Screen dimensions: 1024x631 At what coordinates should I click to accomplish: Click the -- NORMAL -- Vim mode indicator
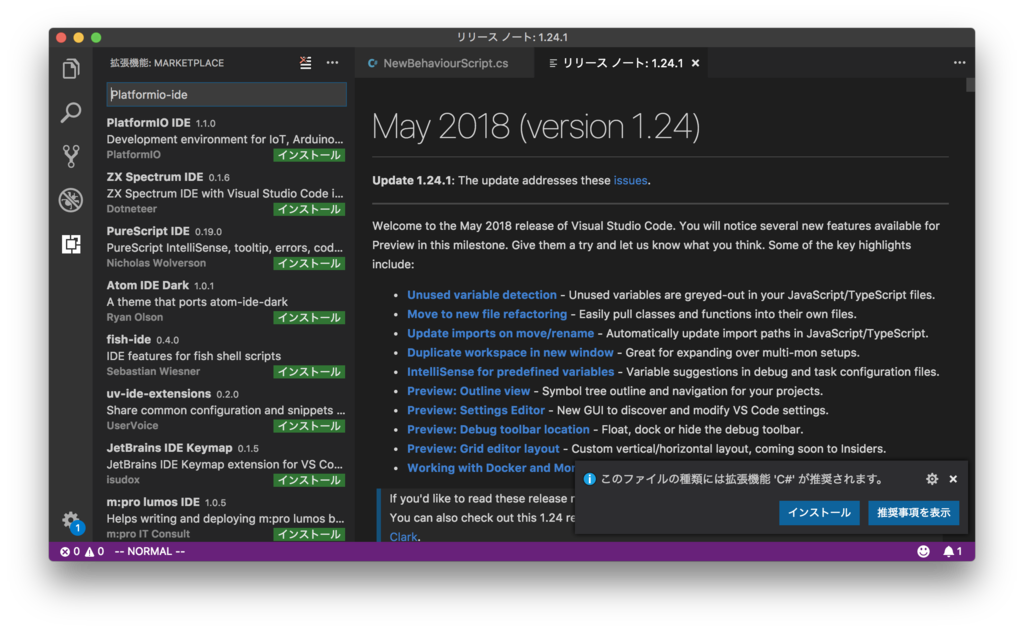[x=150, y=551]
